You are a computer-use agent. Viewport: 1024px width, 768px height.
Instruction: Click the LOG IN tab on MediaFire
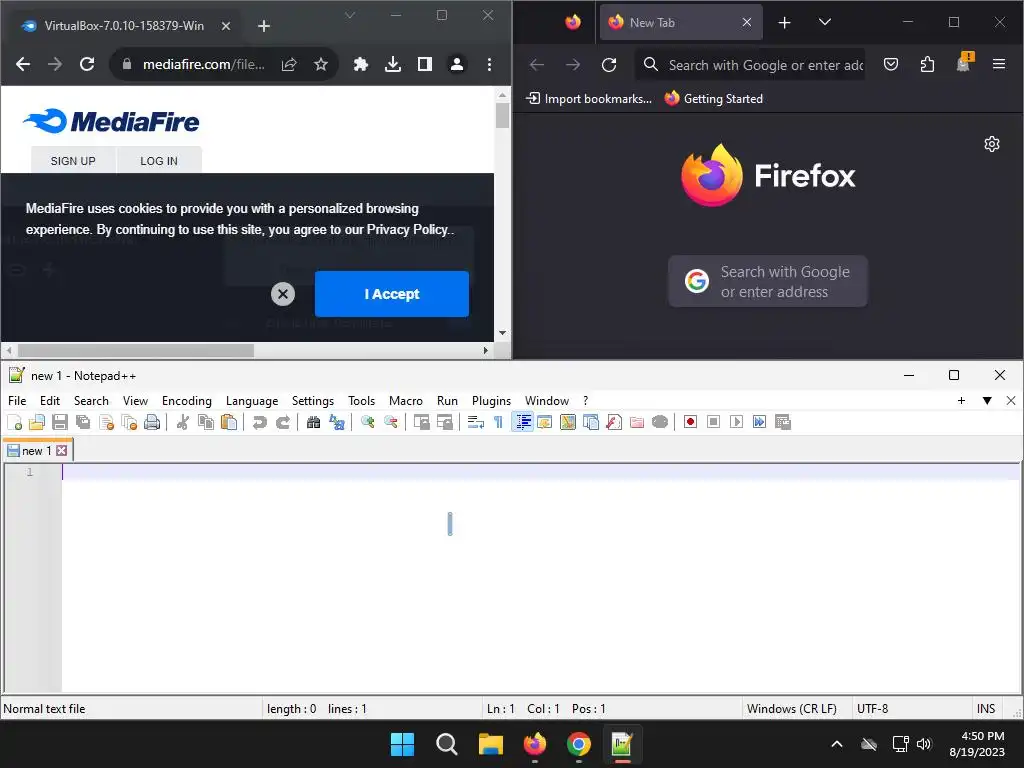tap(159, 161)
